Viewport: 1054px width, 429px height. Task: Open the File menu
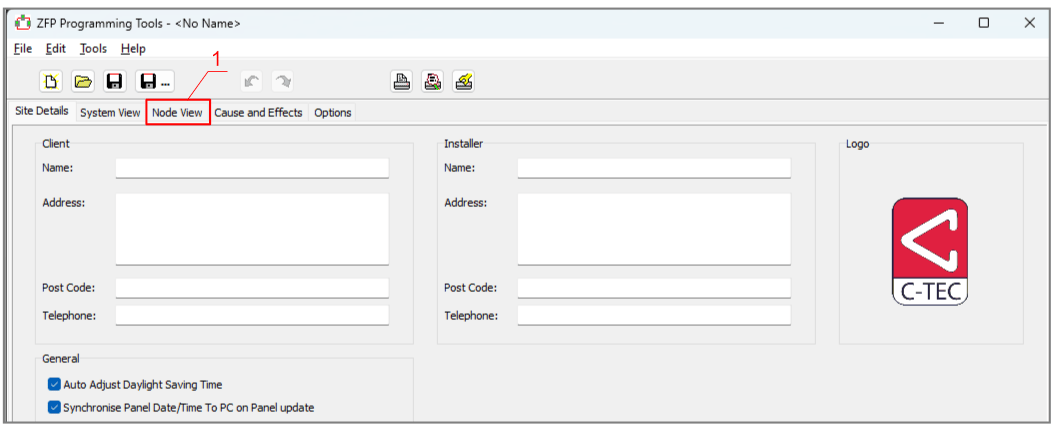pos(23,48)
